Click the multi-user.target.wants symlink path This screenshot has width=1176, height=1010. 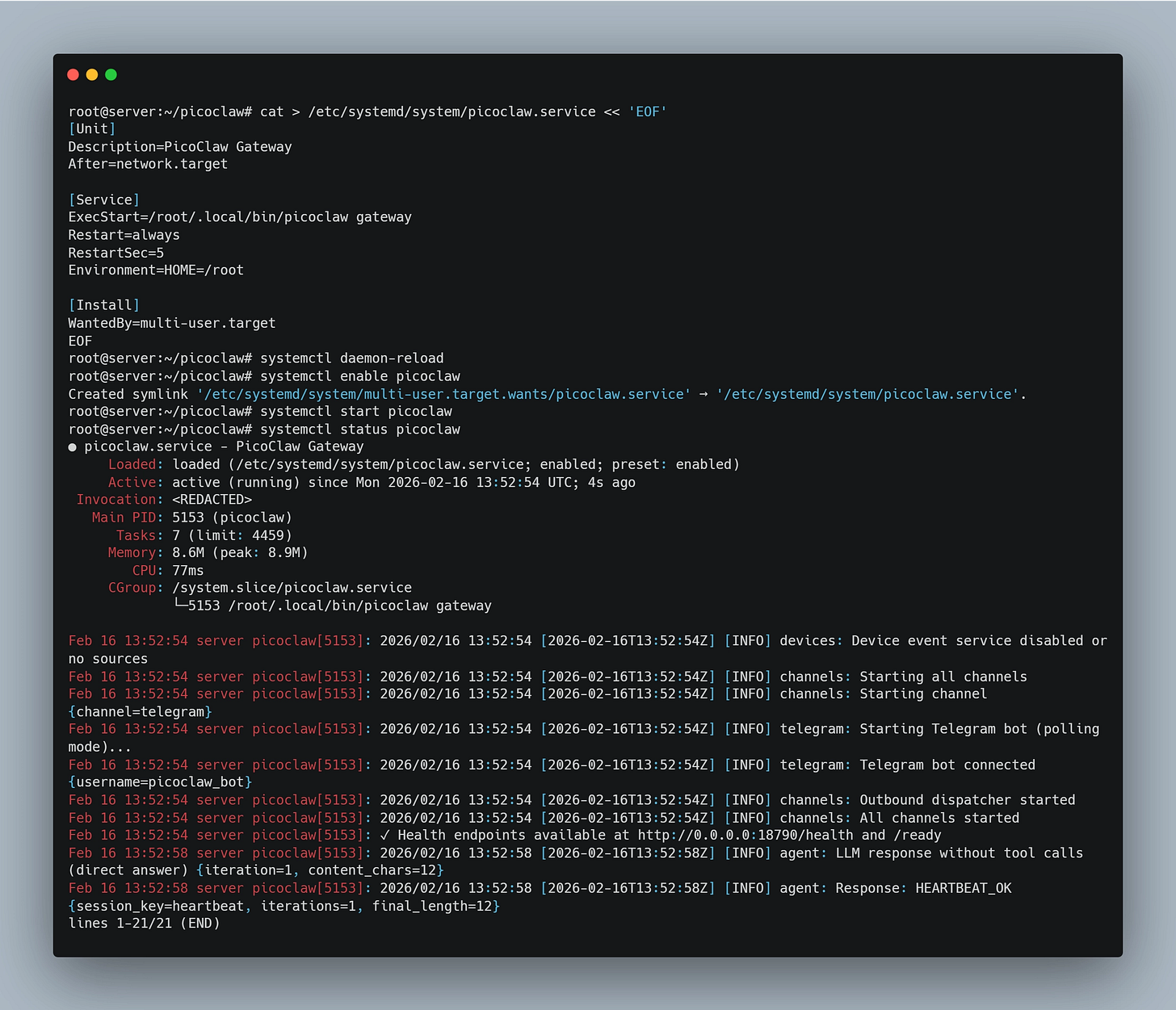click(x=444, y=394)
